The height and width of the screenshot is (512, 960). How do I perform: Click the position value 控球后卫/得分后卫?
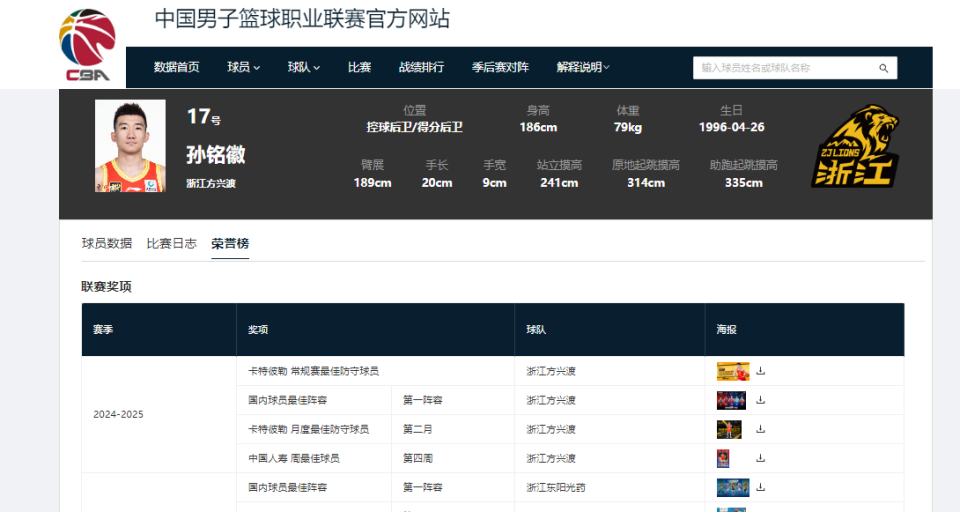(414, 127)
